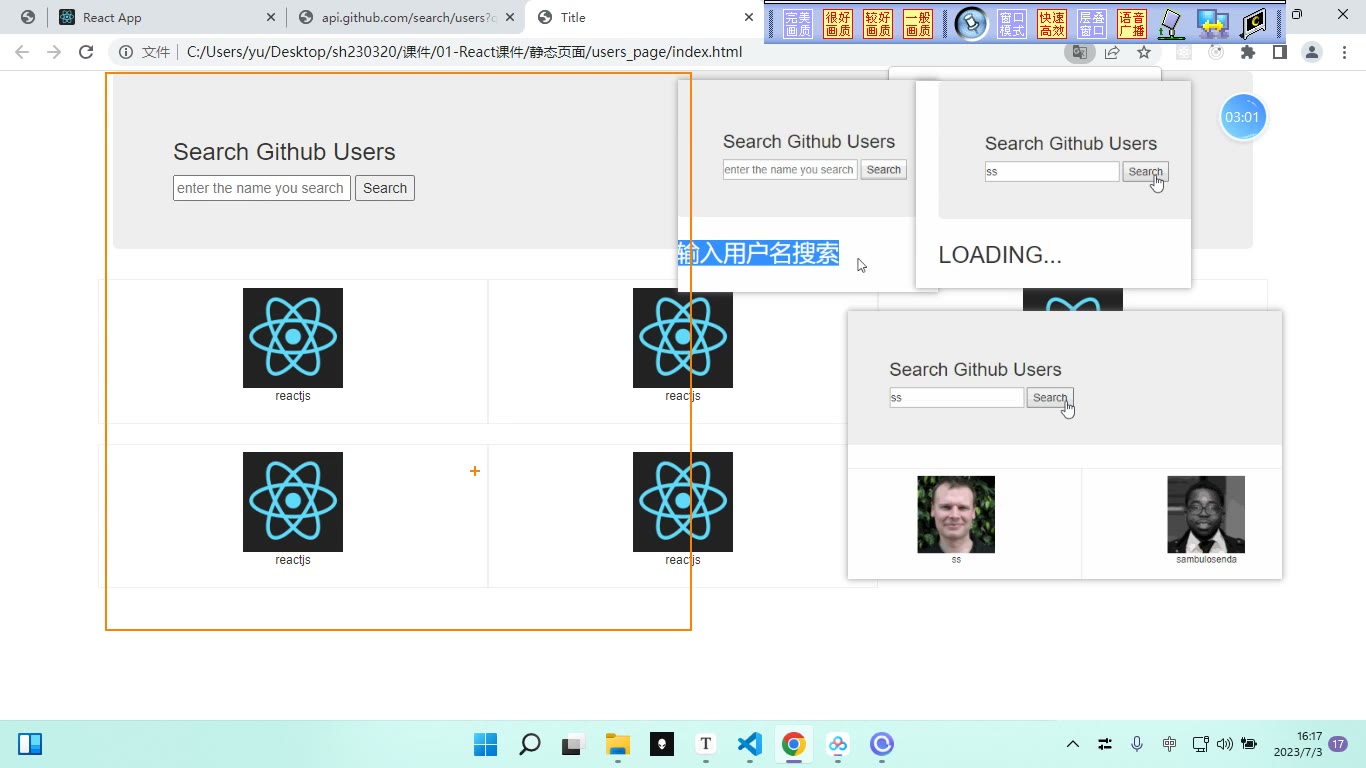This screenshot has width=1366, height=768.
Task: Open the translate page icon in address bar
Action: click(x=1079, y=52)
